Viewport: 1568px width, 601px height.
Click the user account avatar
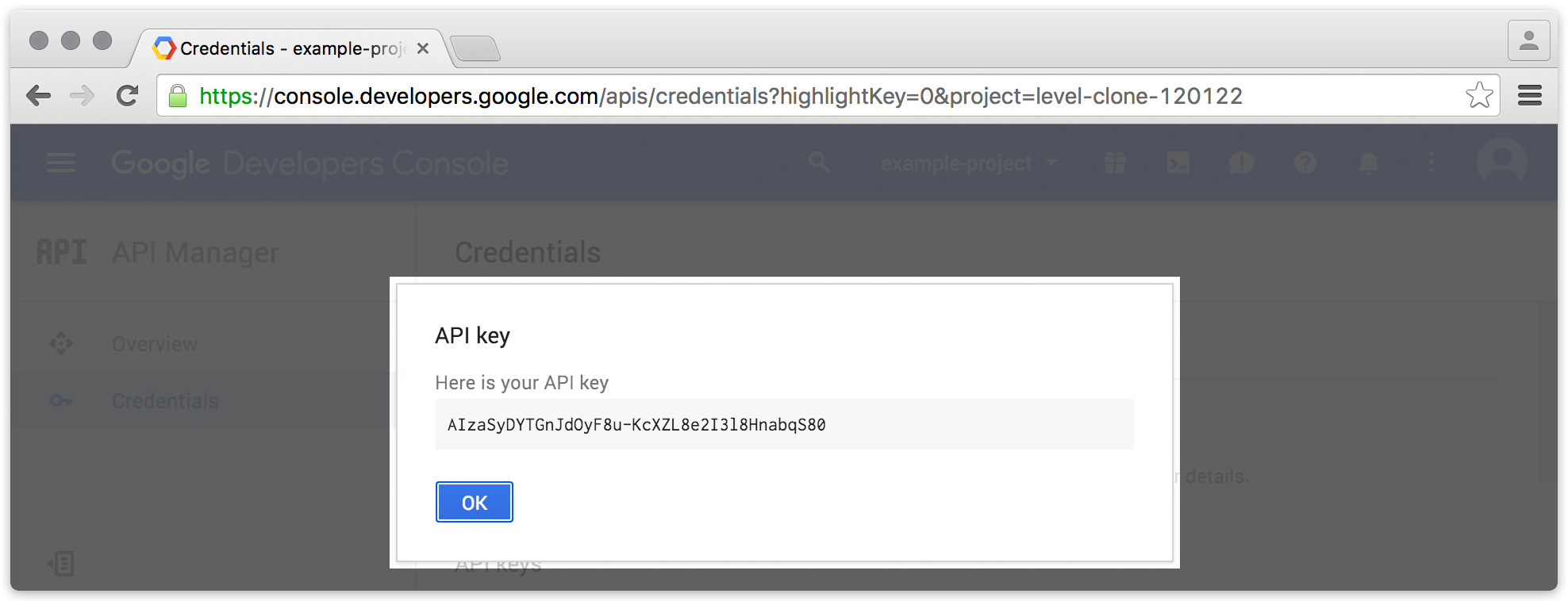(x=1501, y=163)
